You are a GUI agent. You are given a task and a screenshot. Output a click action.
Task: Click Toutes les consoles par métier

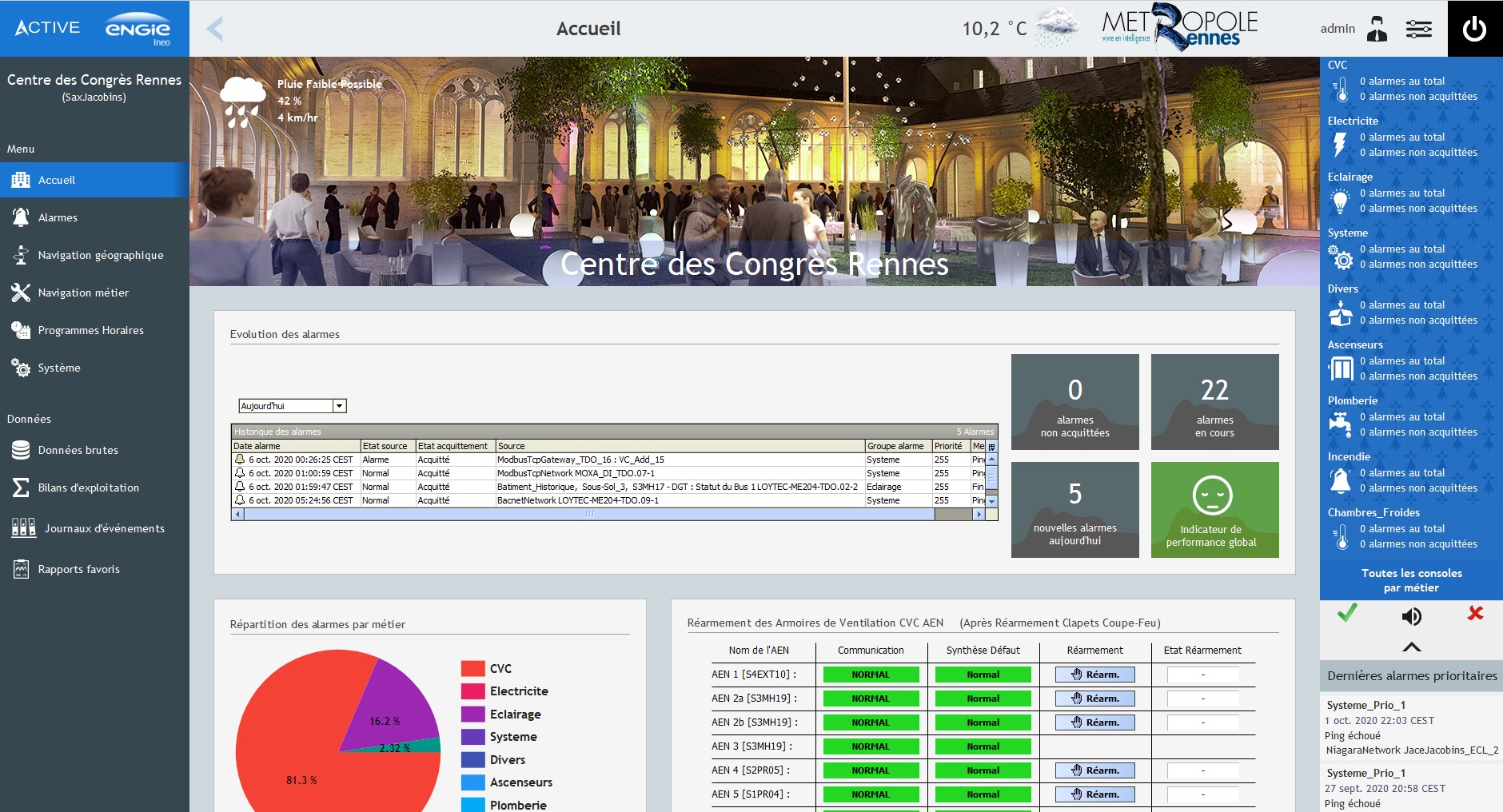coord(1412,580)
